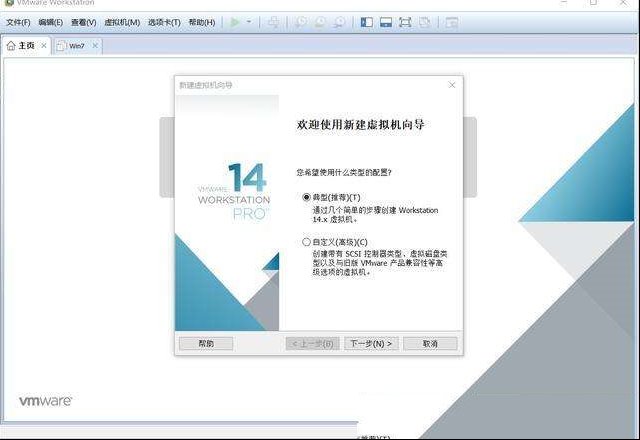Open the 虚拟机(M) menu
The width and height of the screenshot is (640, 440).
pos(122,22)
